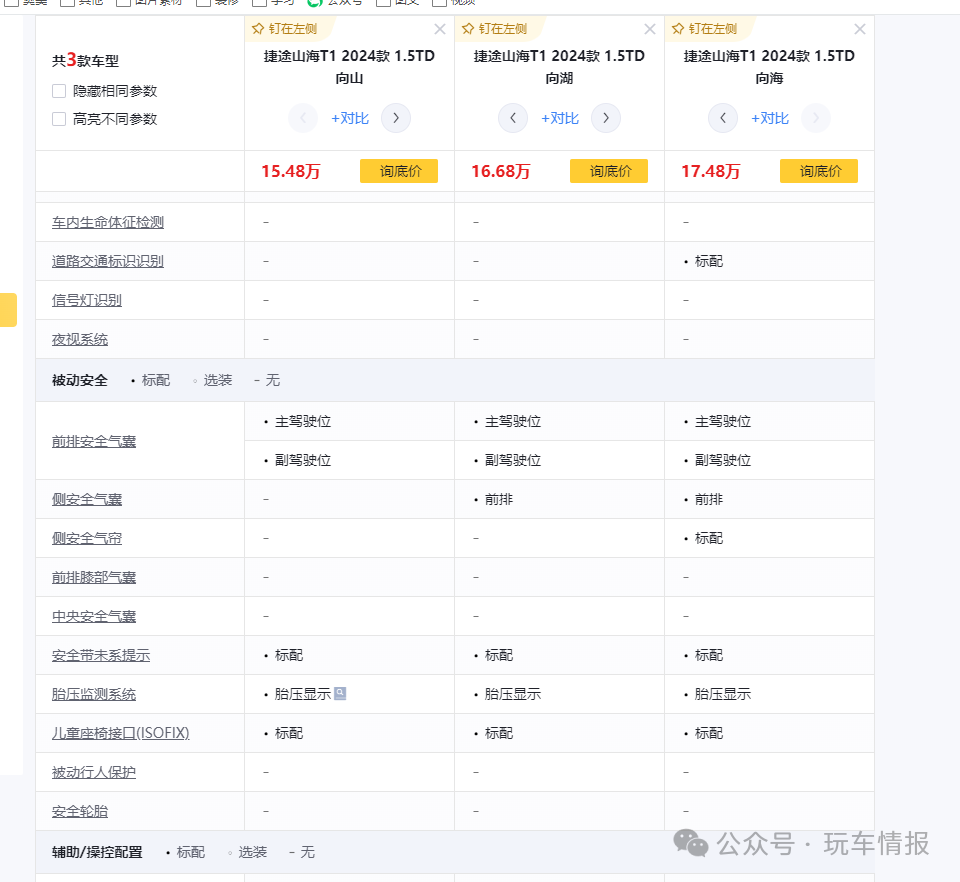
Task: Add the 向湖 model to comparison via +对比
Action: (x=560, y=118)
